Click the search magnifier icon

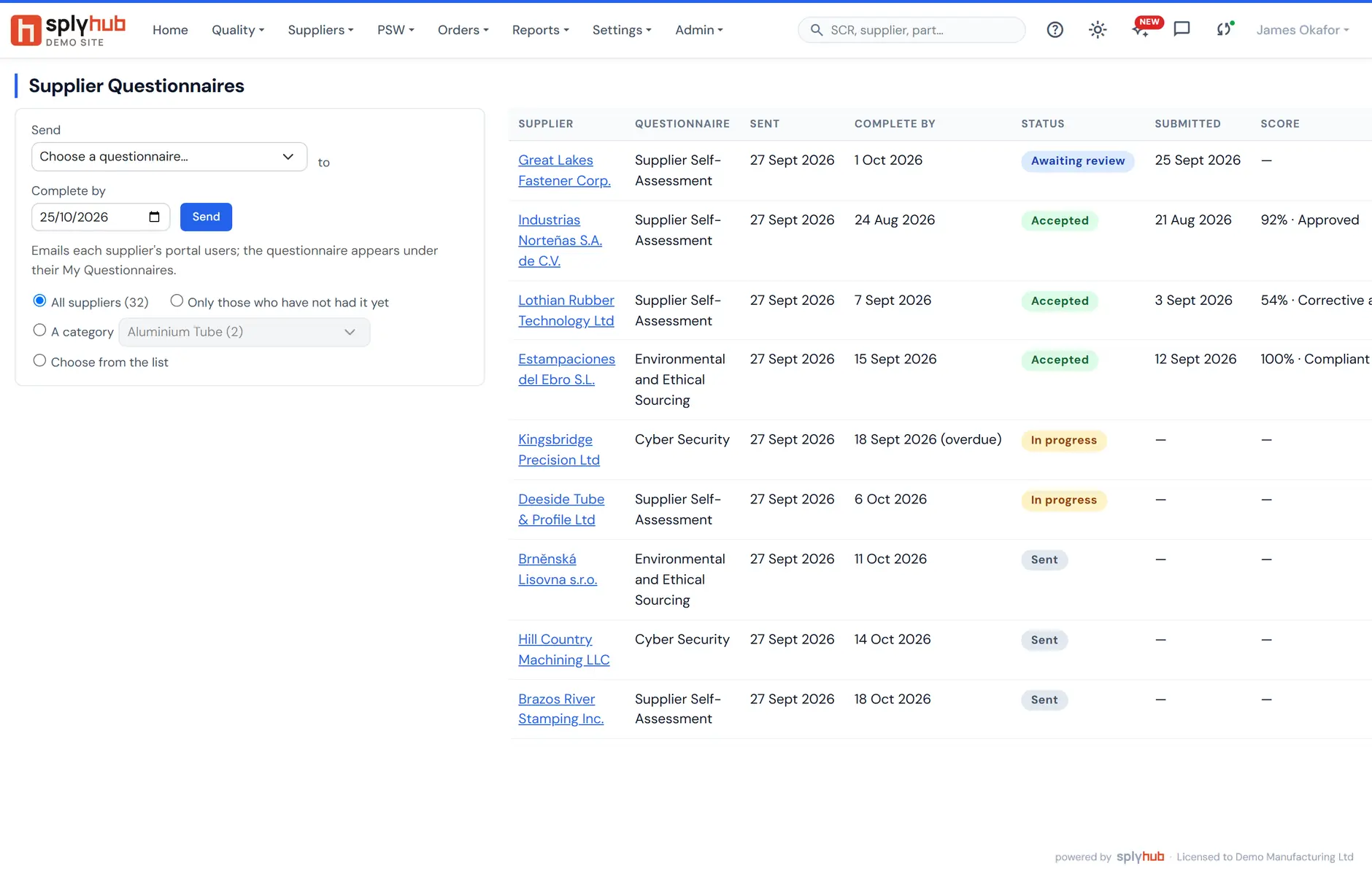pos(817,30)
